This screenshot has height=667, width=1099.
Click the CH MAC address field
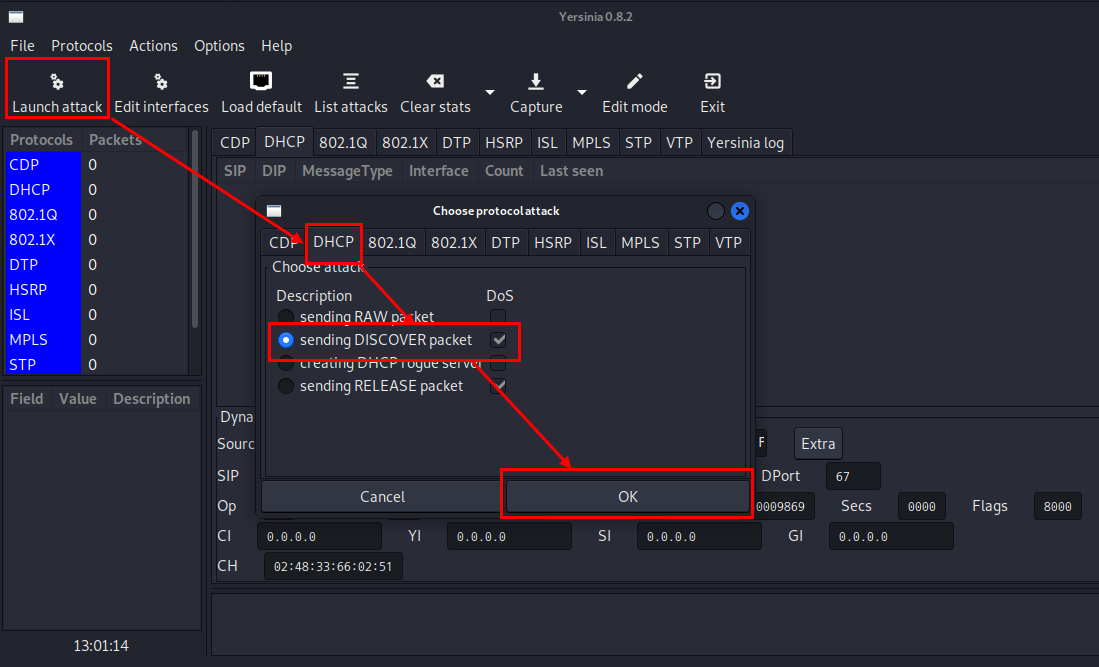pyautogui.click(x=333, y=566)
